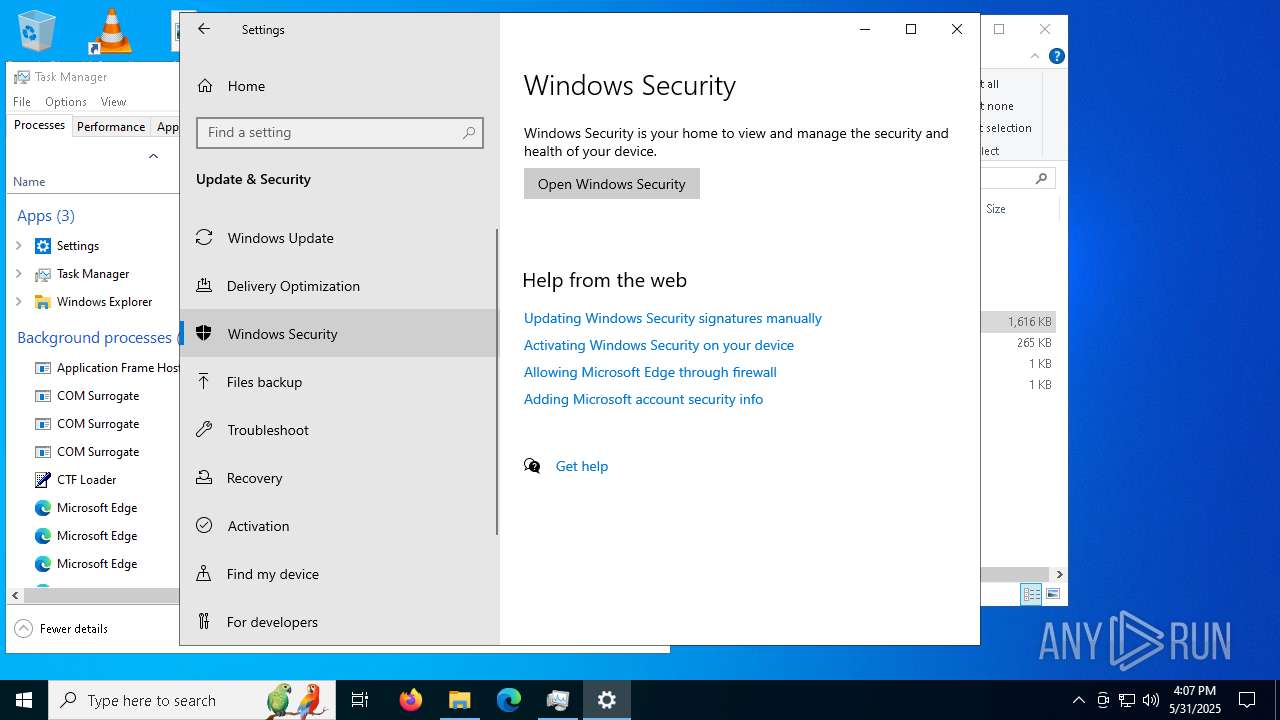The image size is (1280, 720).
Task: Click the Meet Now tray icon
Action: pos(1103,700)
